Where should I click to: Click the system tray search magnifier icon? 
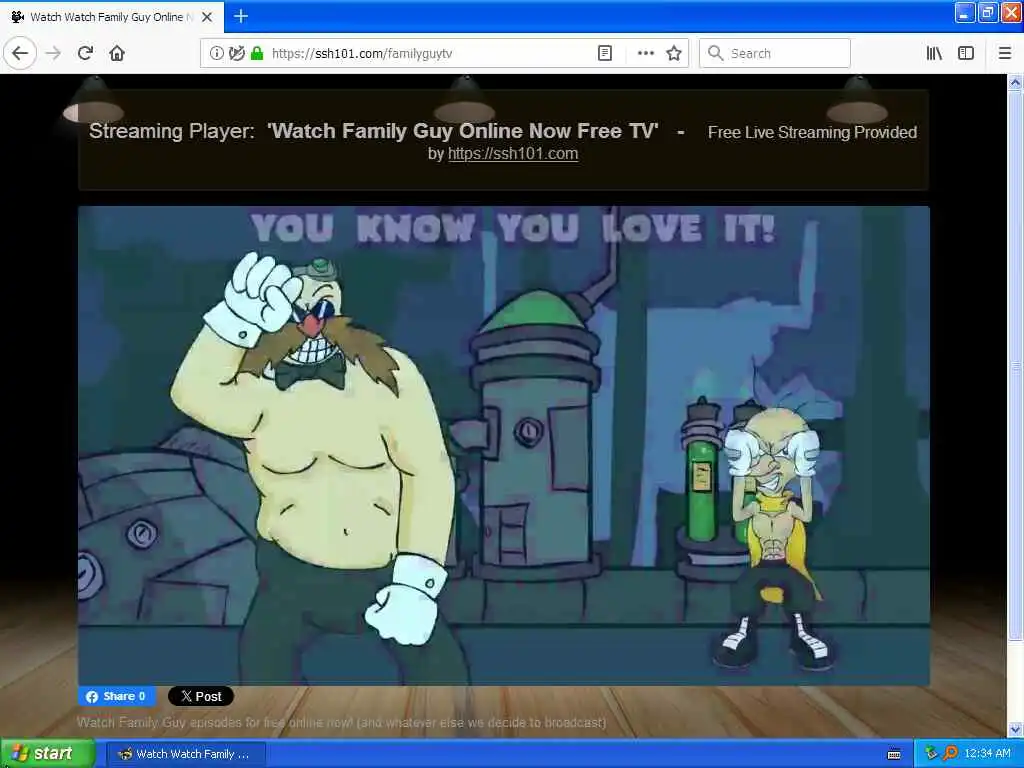pos(951,753)
